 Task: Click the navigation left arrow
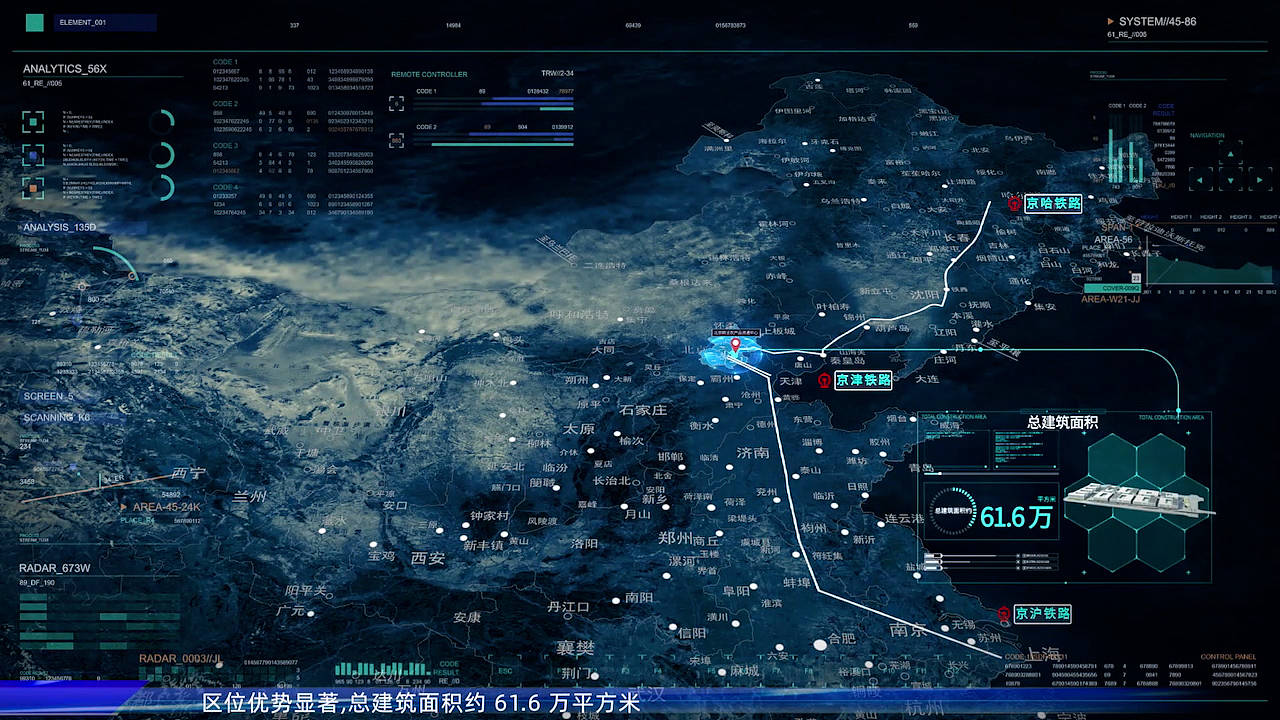click(1201, 178)
